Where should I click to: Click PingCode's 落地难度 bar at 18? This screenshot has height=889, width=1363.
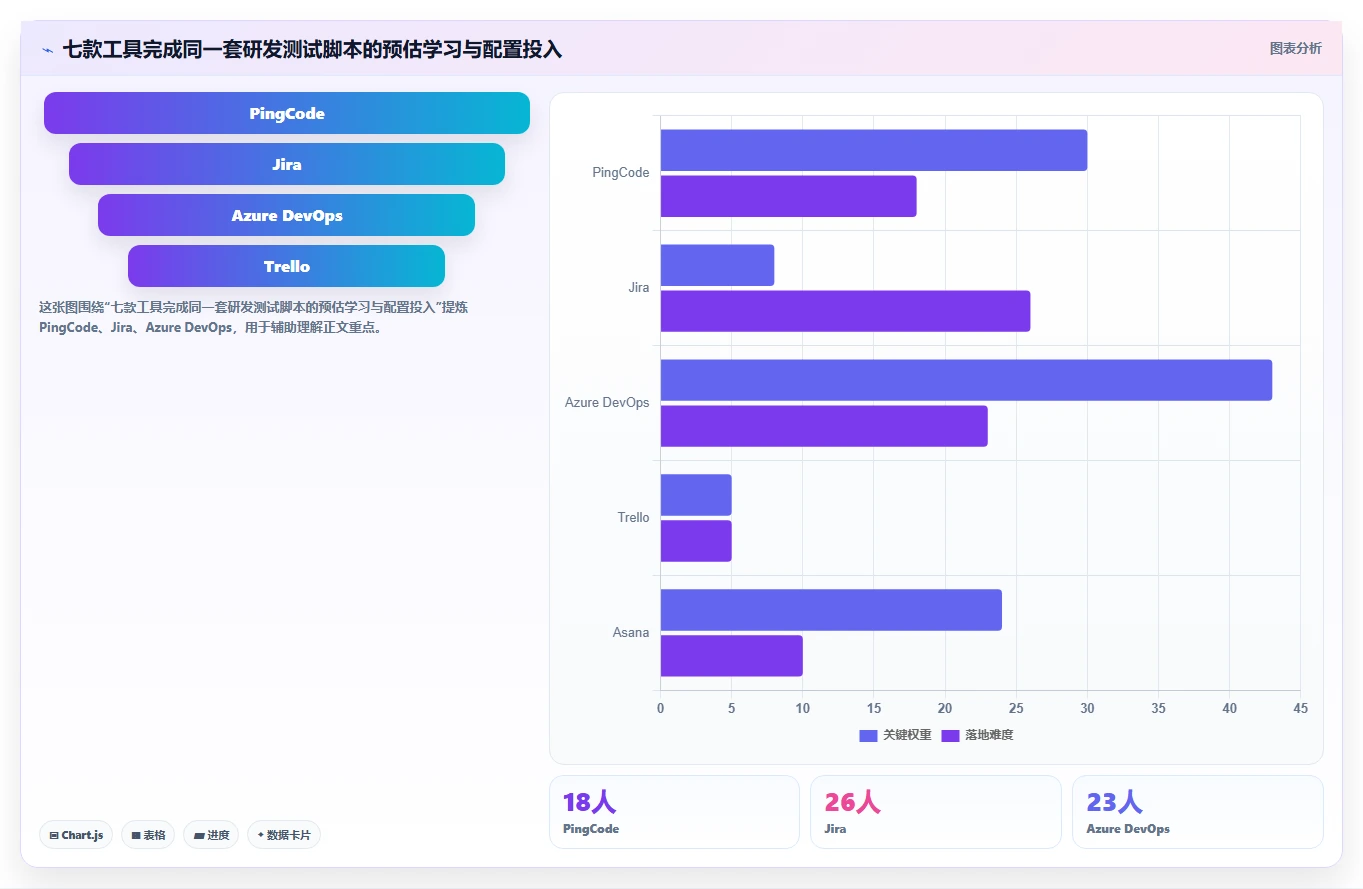point(788,196)
